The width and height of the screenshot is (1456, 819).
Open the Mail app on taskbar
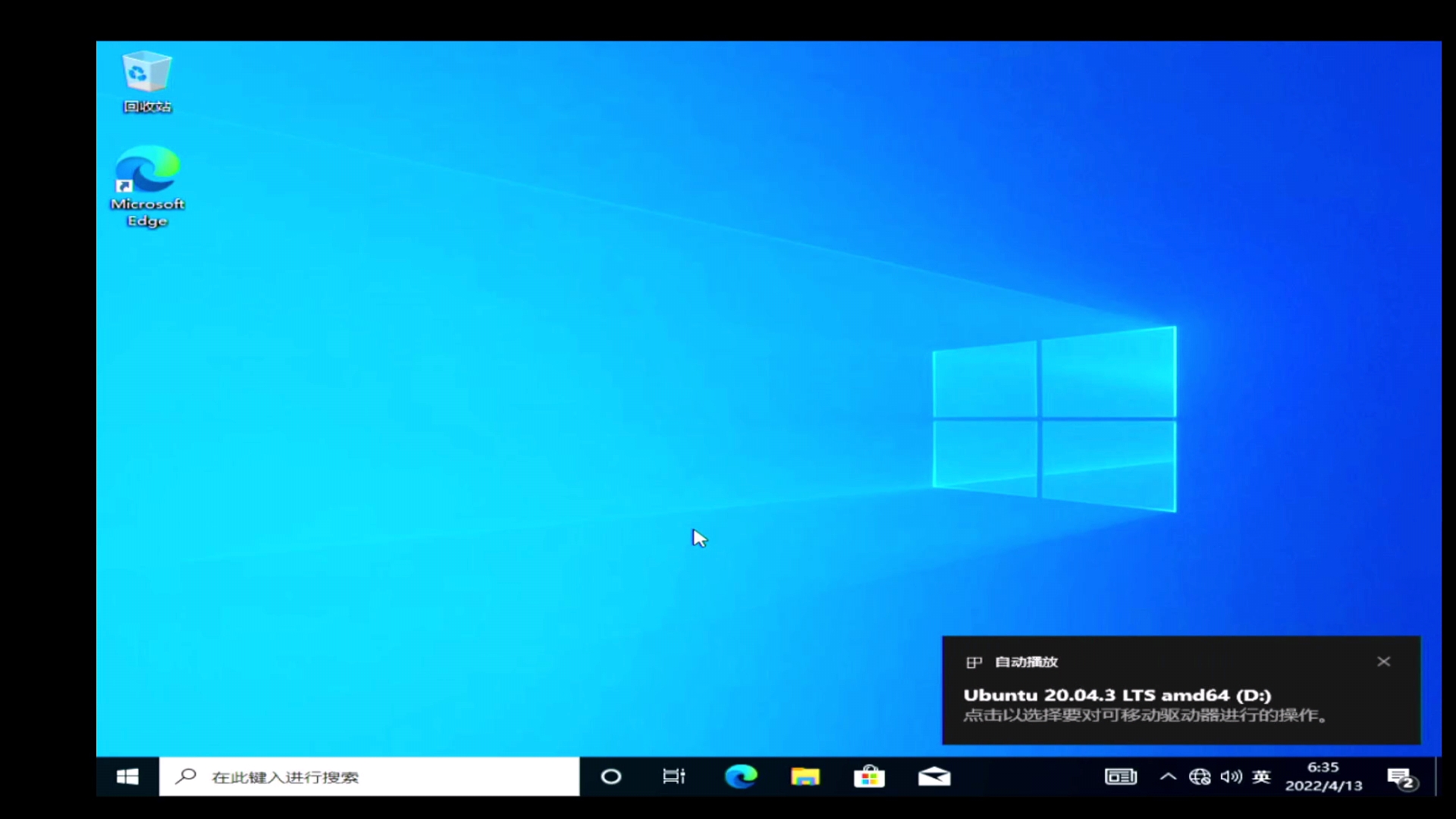click(x=934, y=777)
